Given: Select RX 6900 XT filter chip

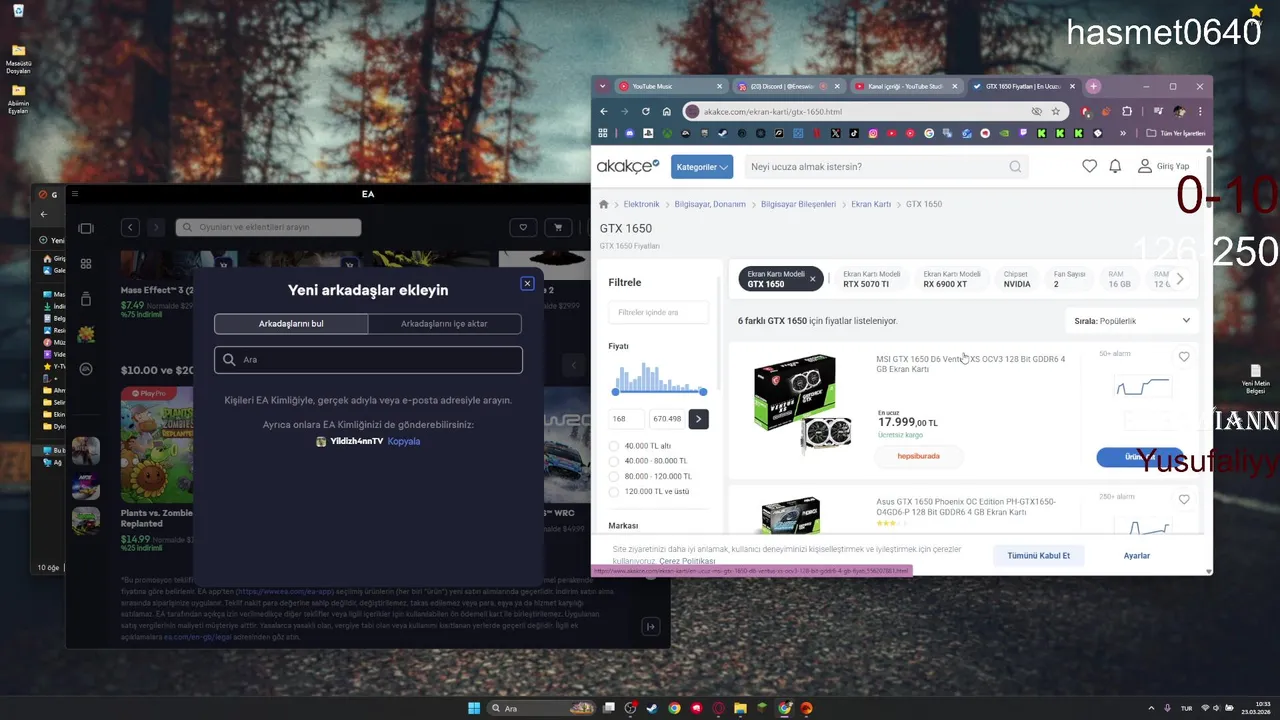Looking at the screenshot, I should [x=951, y=279].
